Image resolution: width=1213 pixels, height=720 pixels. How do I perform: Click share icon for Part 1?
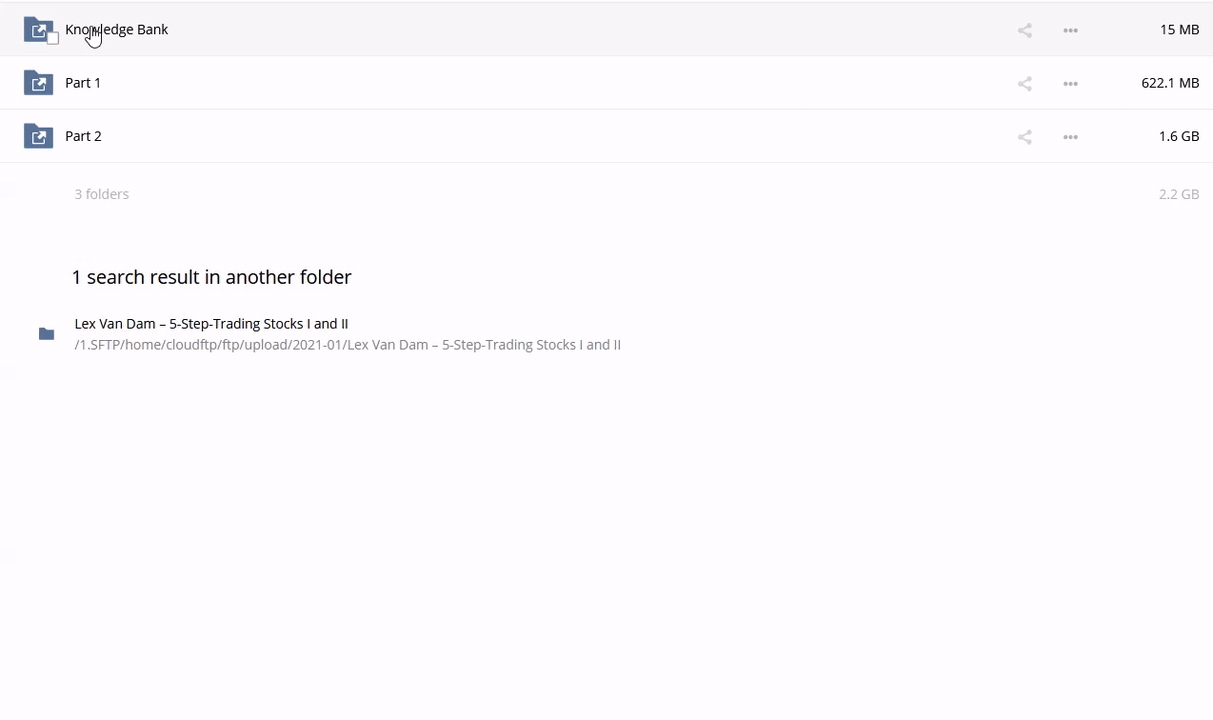click(x=1024, y=83)
